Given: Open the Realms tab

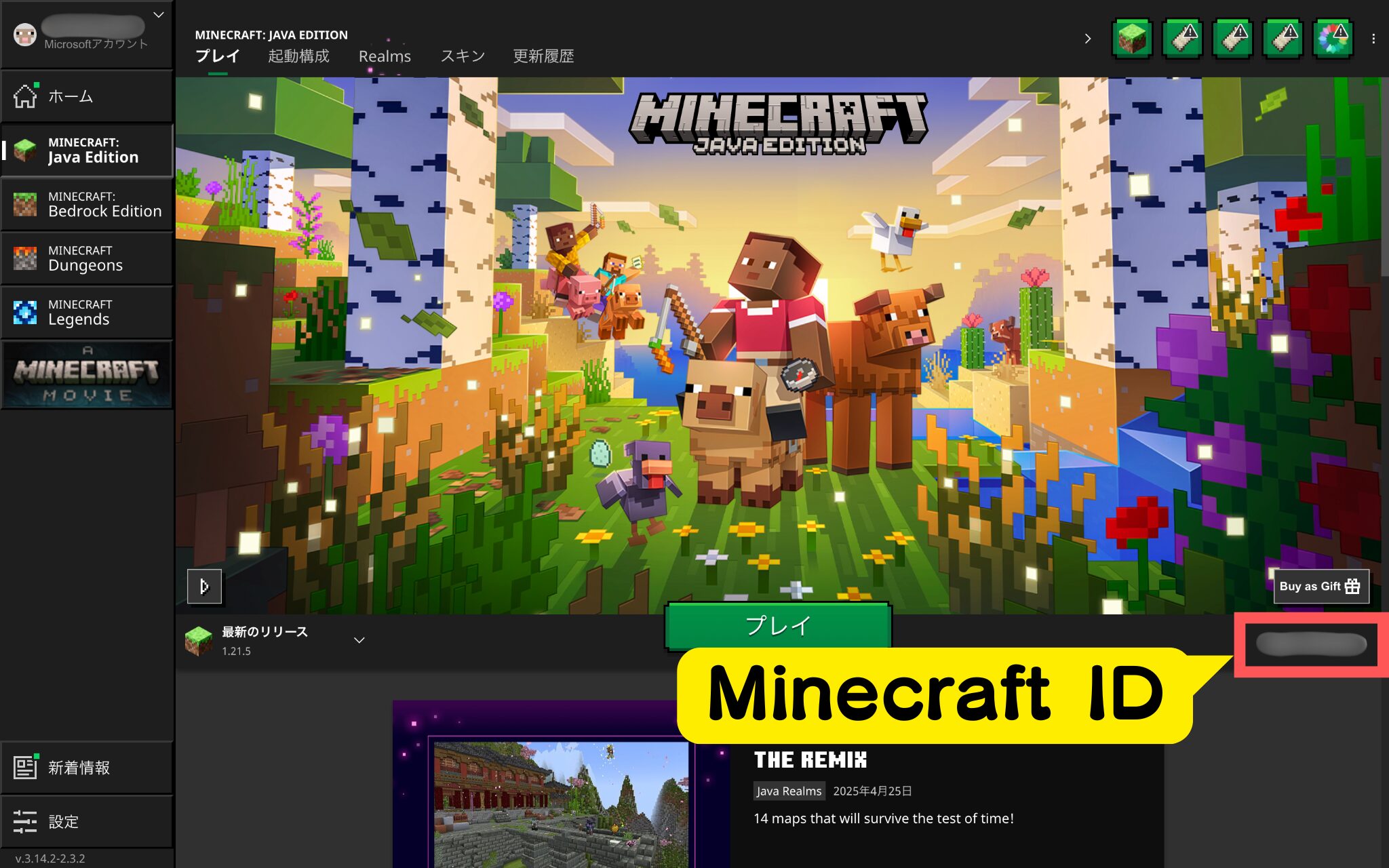Looking at the screenshot, I should pos(385,56).
